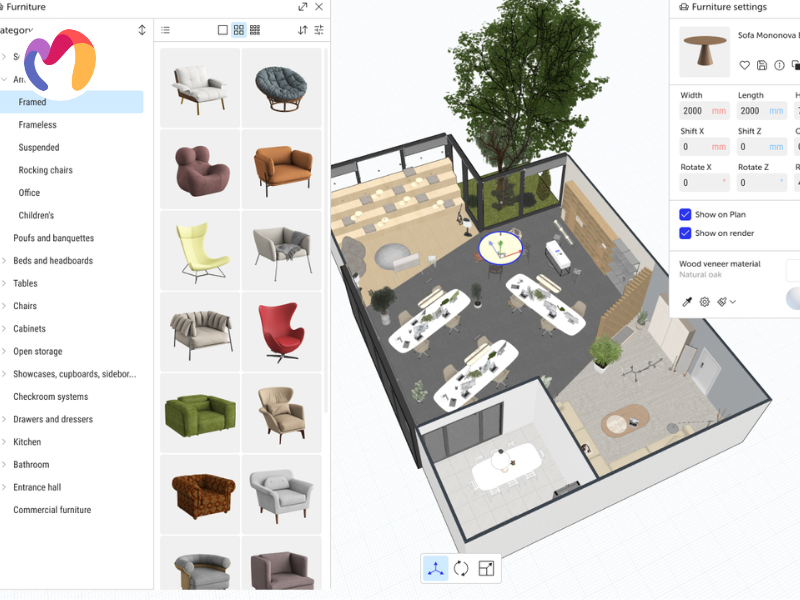Click the sort order arrows icon
The height and width of the screenshot is (600, 800).
point(303,30)
